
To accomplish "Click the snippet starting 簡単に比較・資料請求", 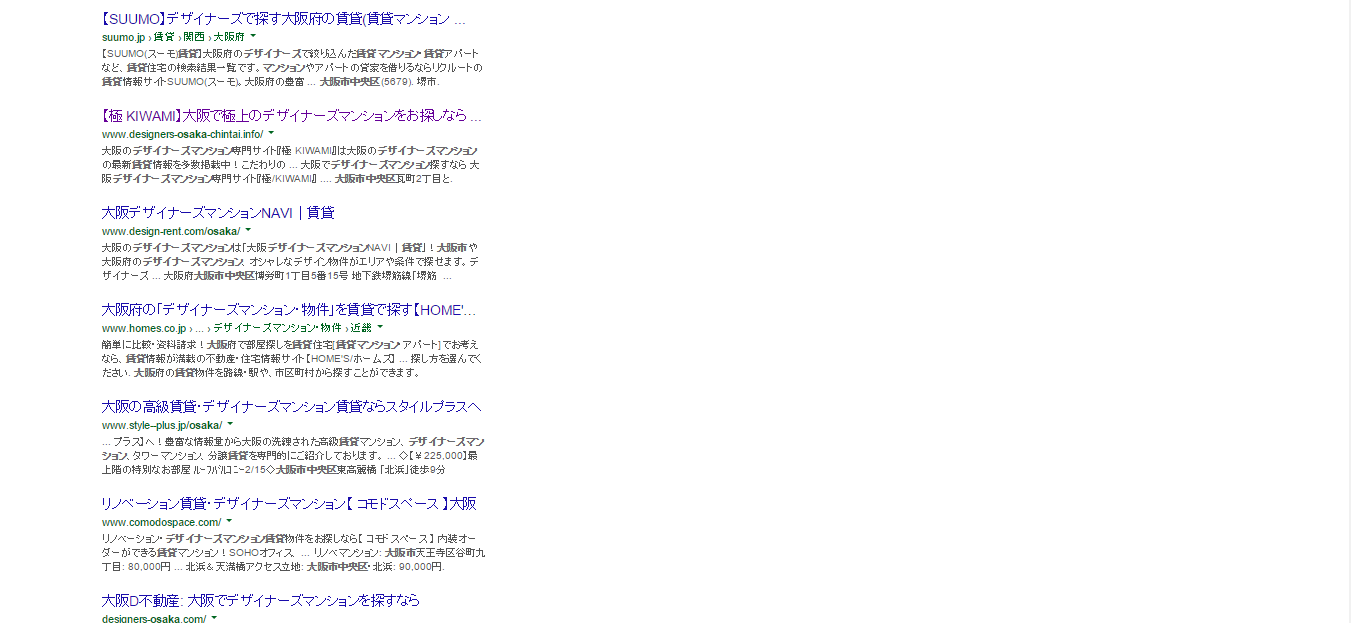I will pos(292,358).
